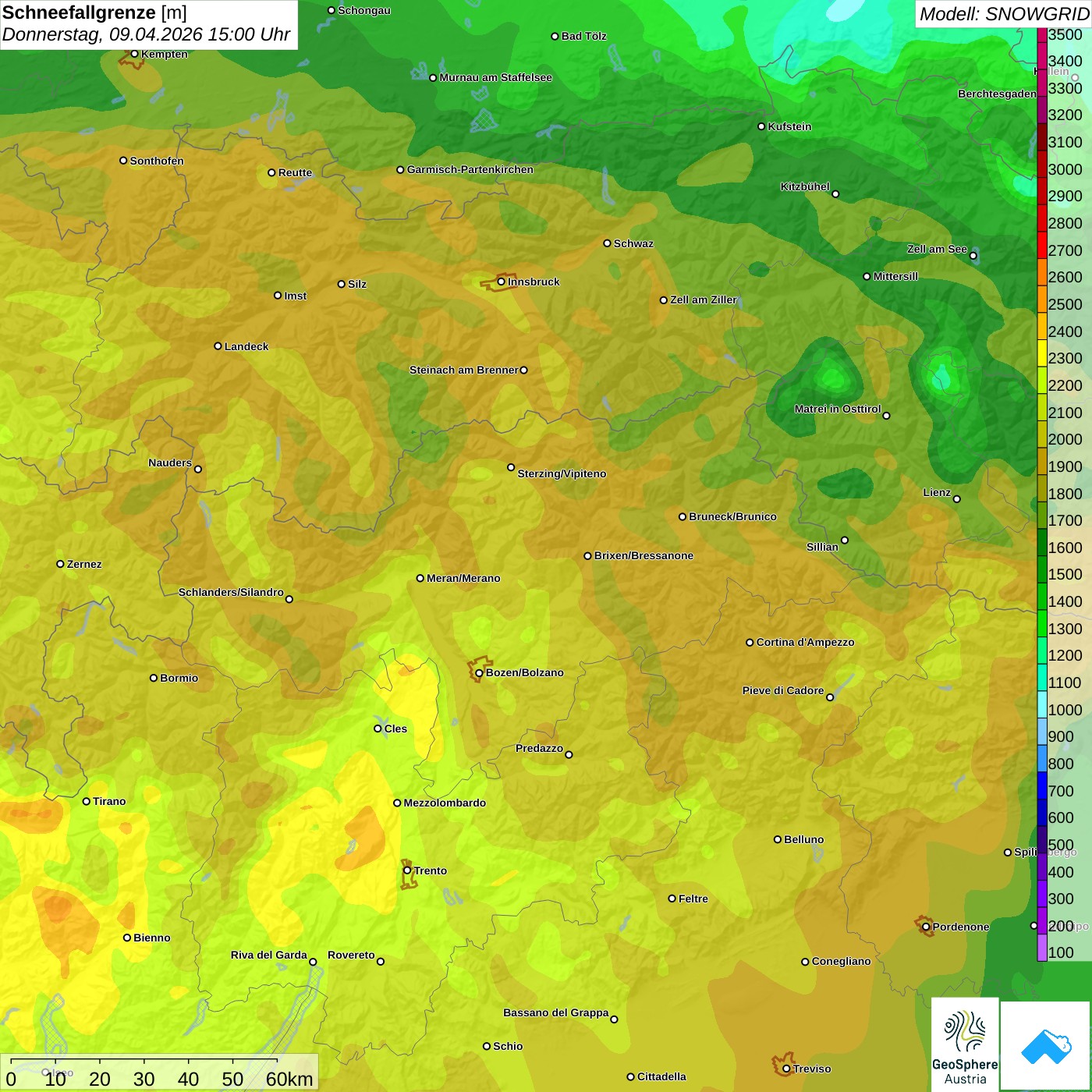Click the Steinach am Brenner label
The height and width of the screenshot is (1092, 1092).
pyautogui.click(x=464, y=370)
